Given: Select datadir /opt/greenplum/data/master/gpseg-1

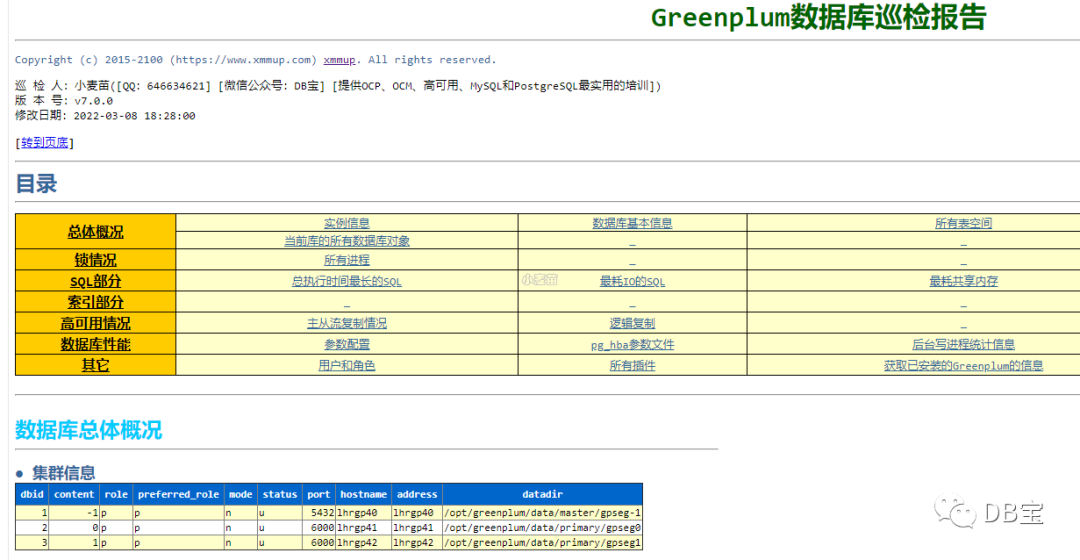Looking at the screenshot, I should 543,513.
